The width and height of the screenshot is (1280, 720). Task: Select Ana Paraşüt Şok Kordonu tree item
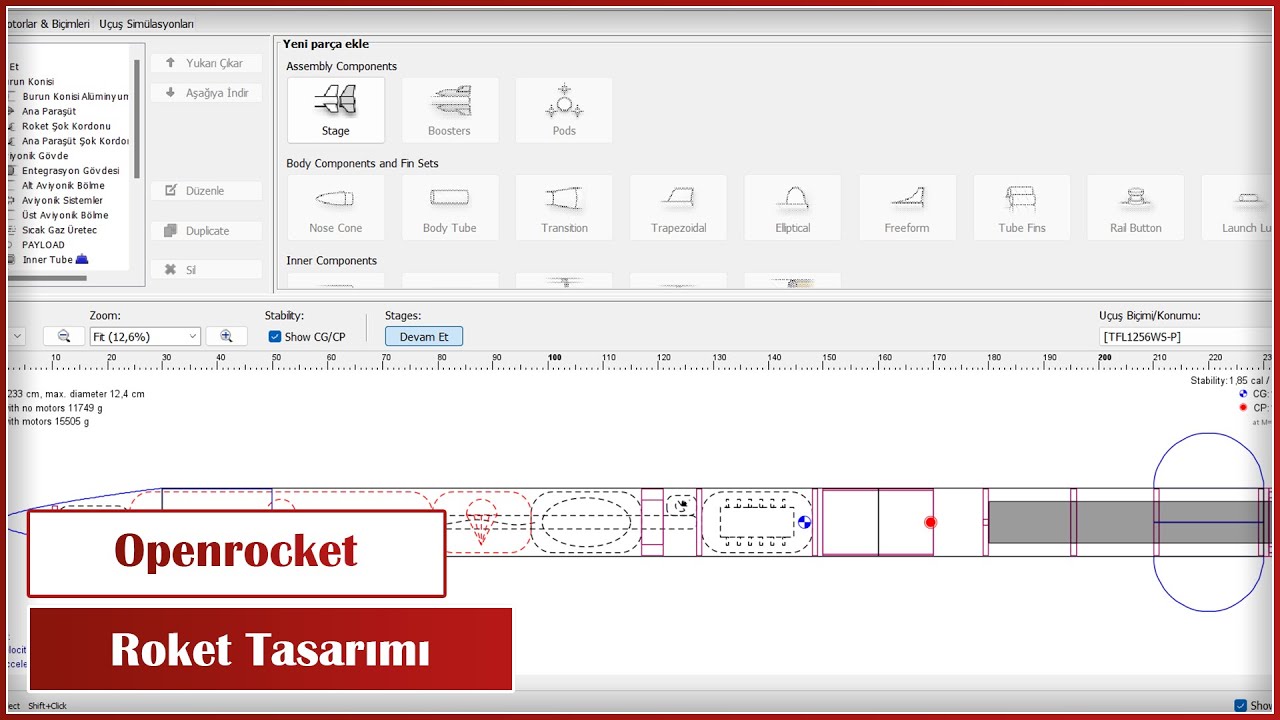tap(75, 141)
